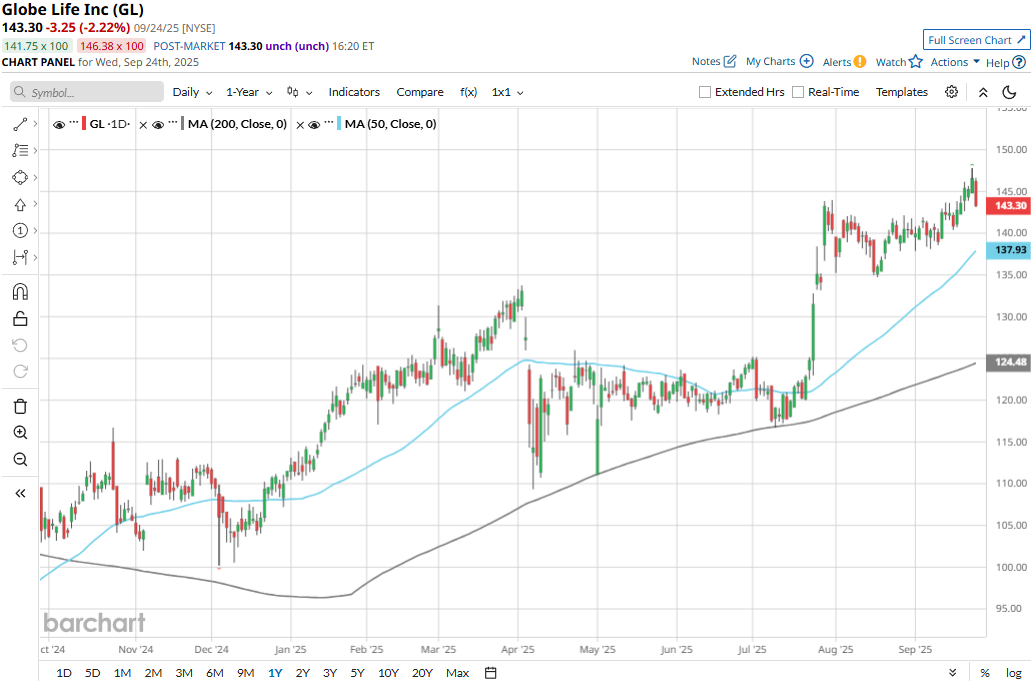Viewport: 1031px width, 681px height.
Task: Collapse the drawing tools sidebar
Action: point(20,494)
